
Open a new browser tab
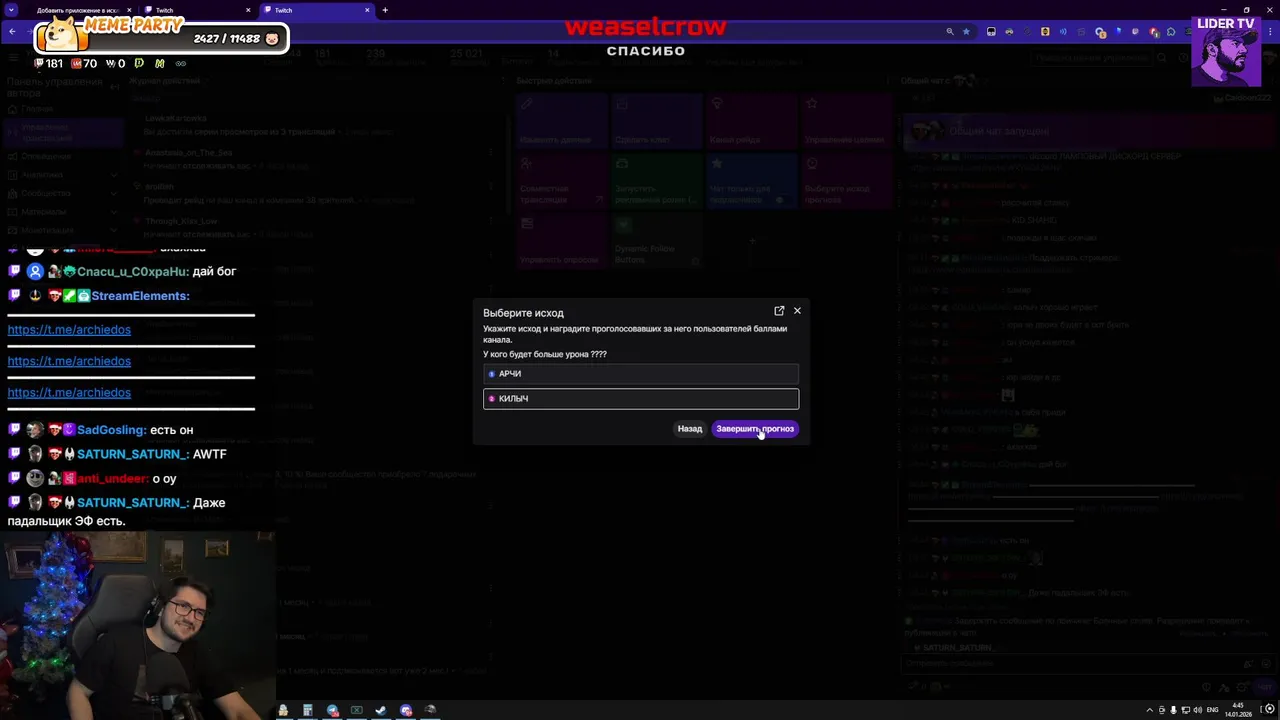[x=385, y=10]
